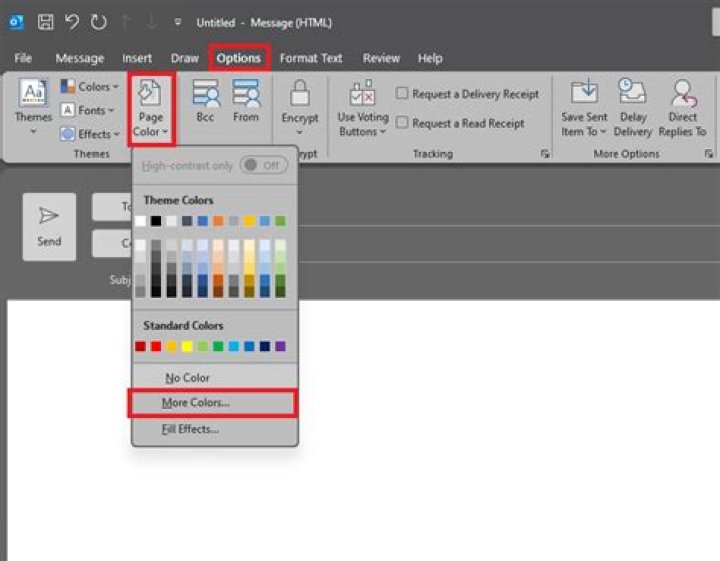Select Fill Effects... menu entry
Screen dimensions: 720x561
[190, 429]
